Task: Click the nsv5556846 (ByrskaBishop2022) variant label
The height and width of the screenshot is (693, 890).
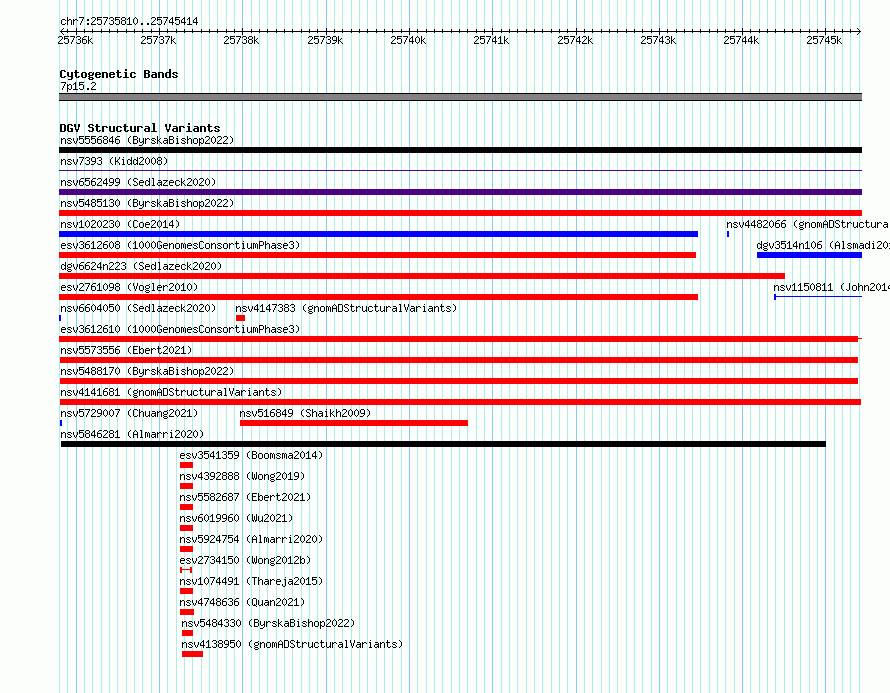Action: [147, 140]
